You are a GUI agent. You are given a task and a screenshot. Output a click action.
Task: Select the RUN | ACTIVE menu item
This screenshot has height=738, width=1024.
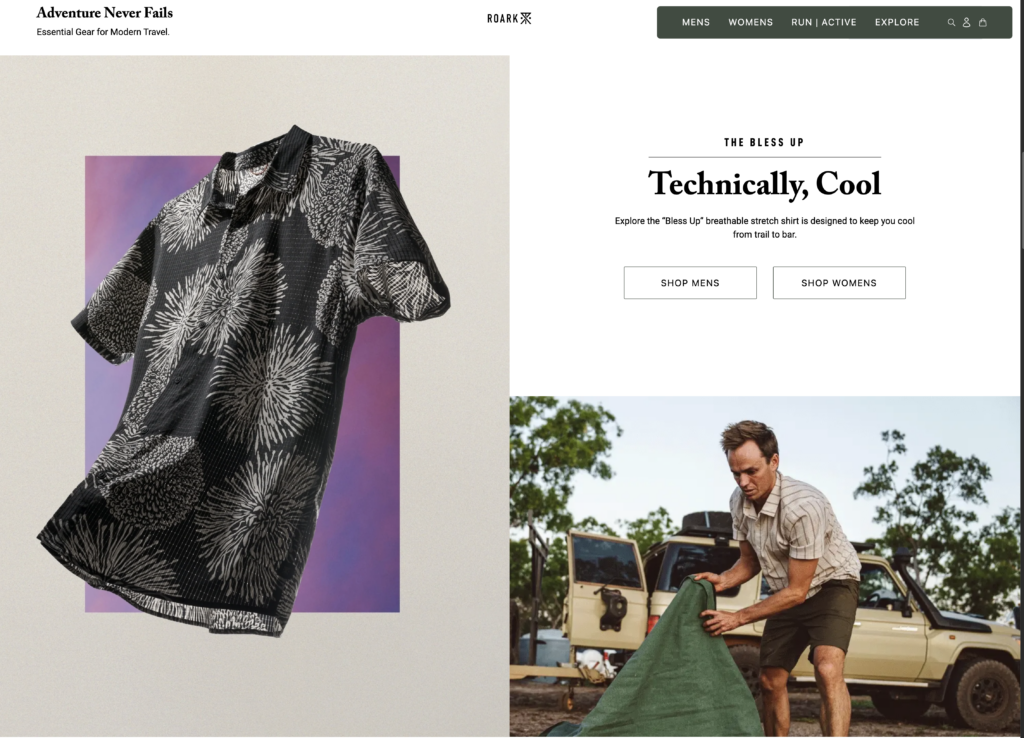point(824,22)
